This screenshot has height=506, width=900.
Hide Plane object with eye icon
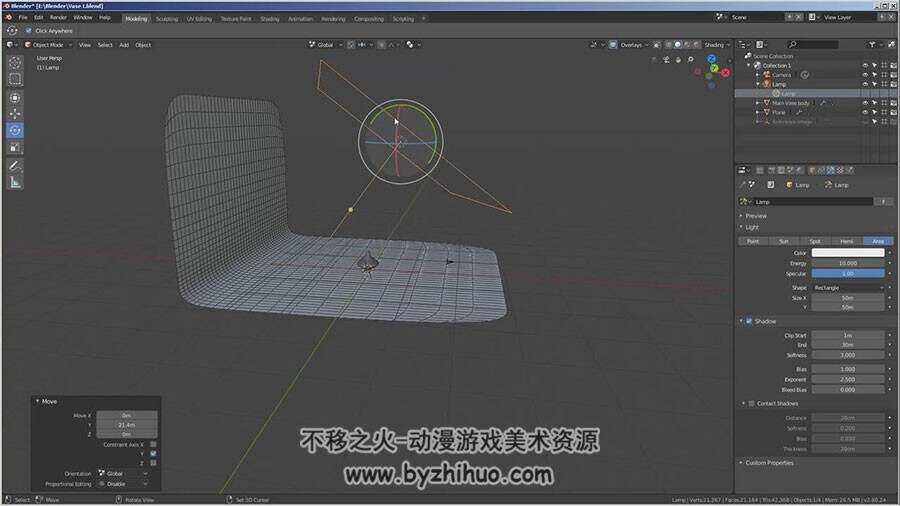click(x=865, y=112)
